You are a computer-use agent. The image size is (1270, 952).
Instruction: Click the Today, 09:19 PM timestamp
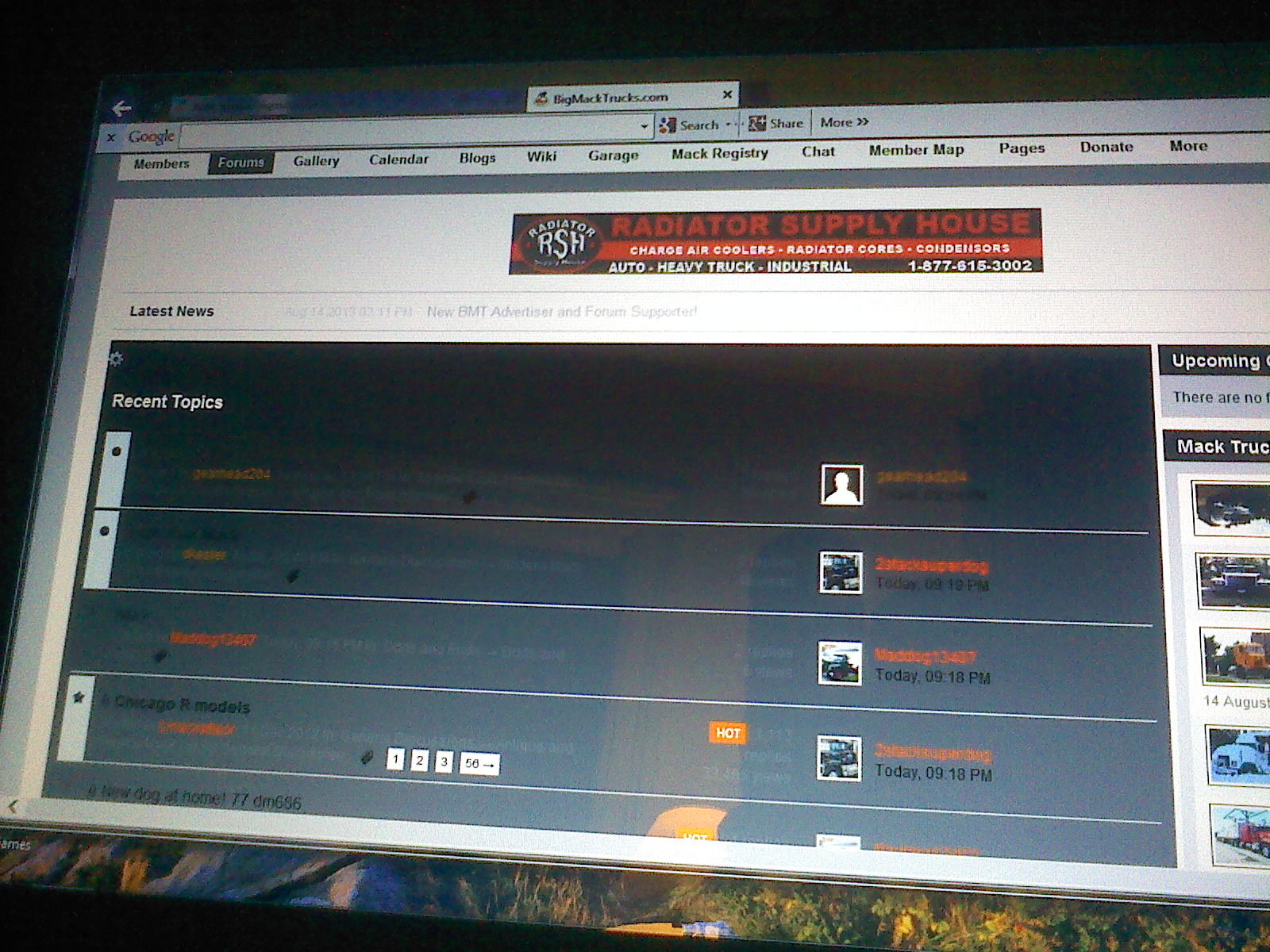click(933, 585)
